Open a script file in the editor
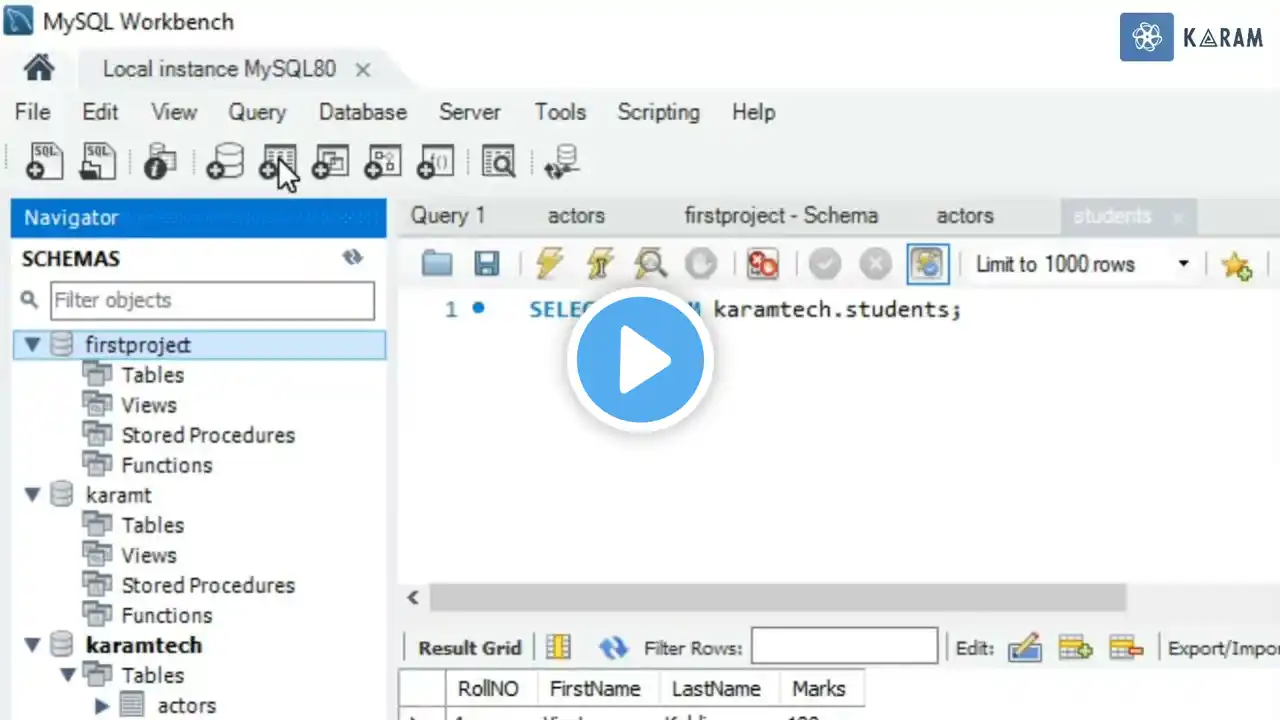Image resolution: width=1280 pixels, height=720 pixels. (x=437, y=264)
